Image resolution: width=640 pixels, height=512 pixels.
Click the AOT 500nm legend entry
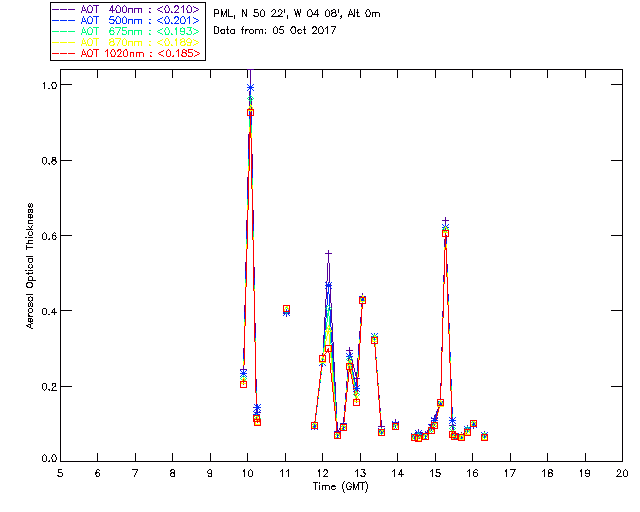(x=127, y=20)
